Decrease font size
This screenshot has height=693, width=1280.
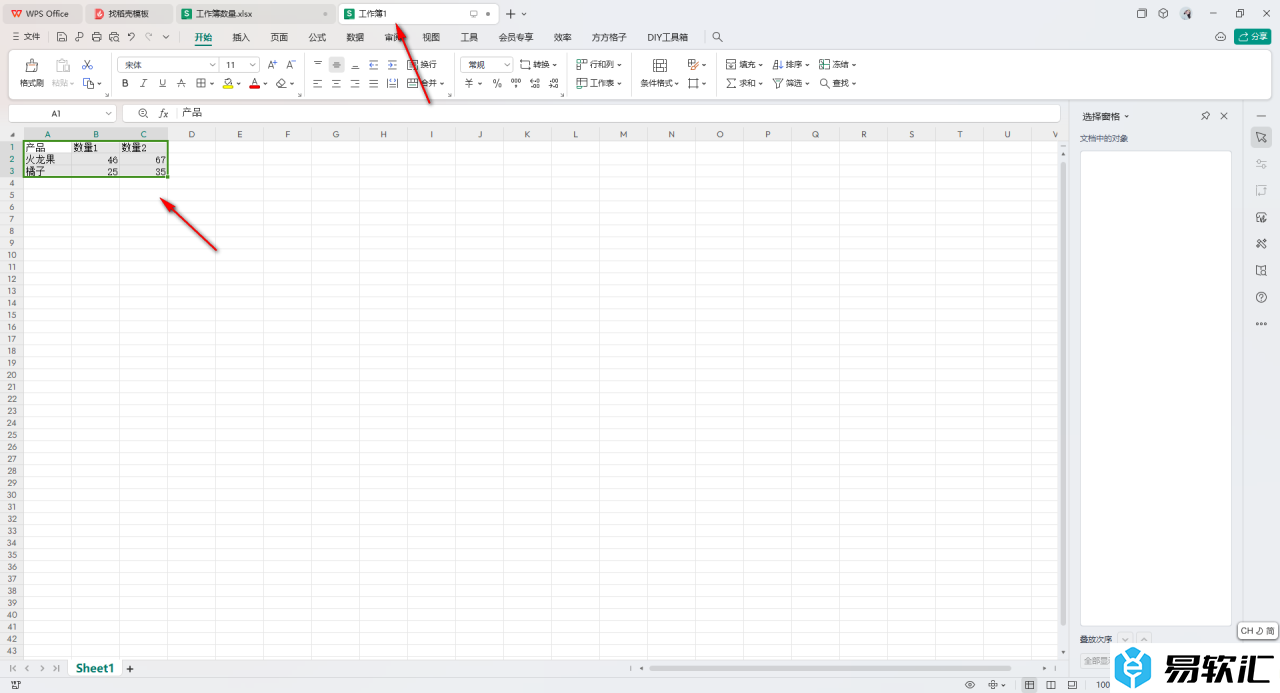click(x=291, y=64)
